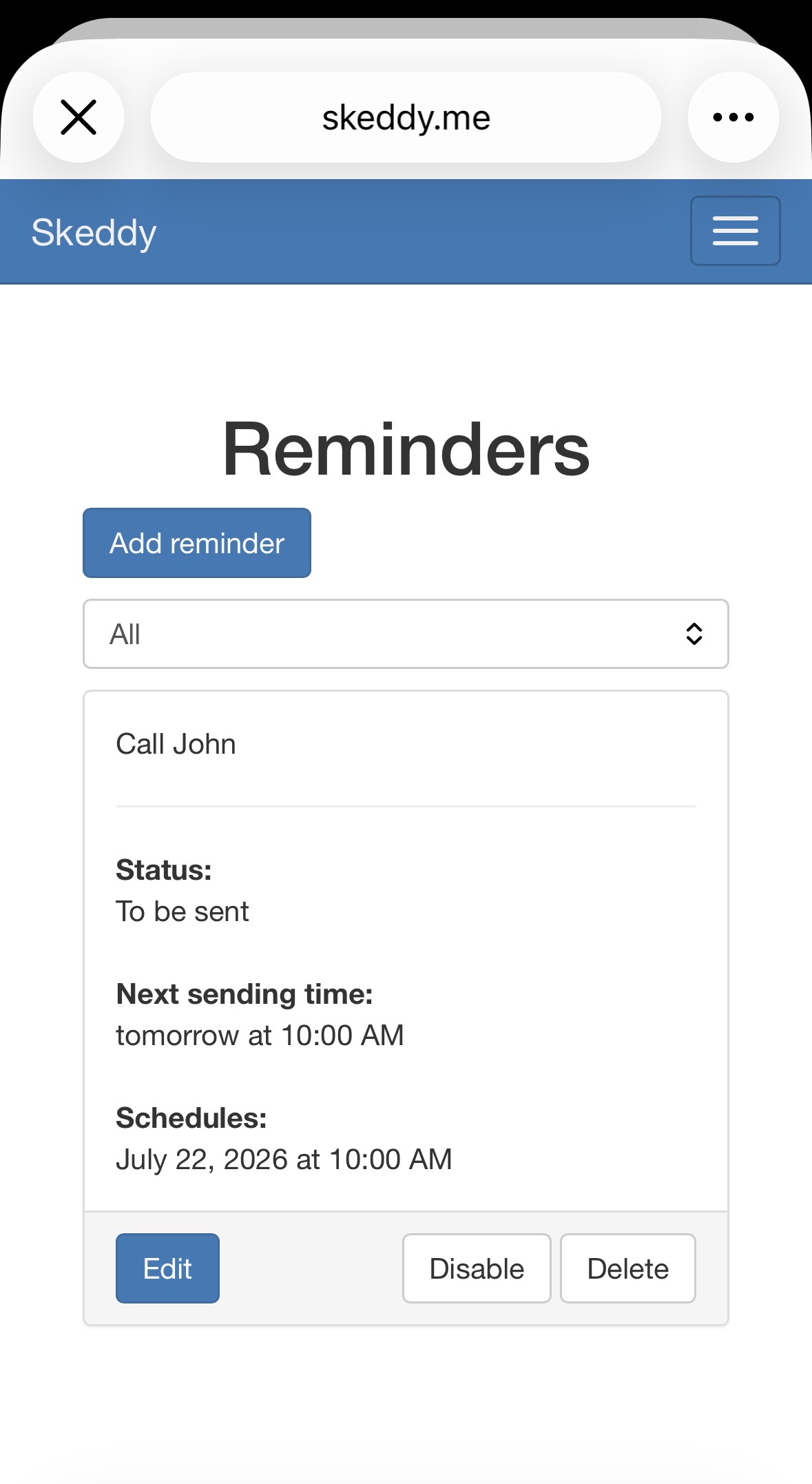Tap the skeddy.me address bar

coord(406,117)
